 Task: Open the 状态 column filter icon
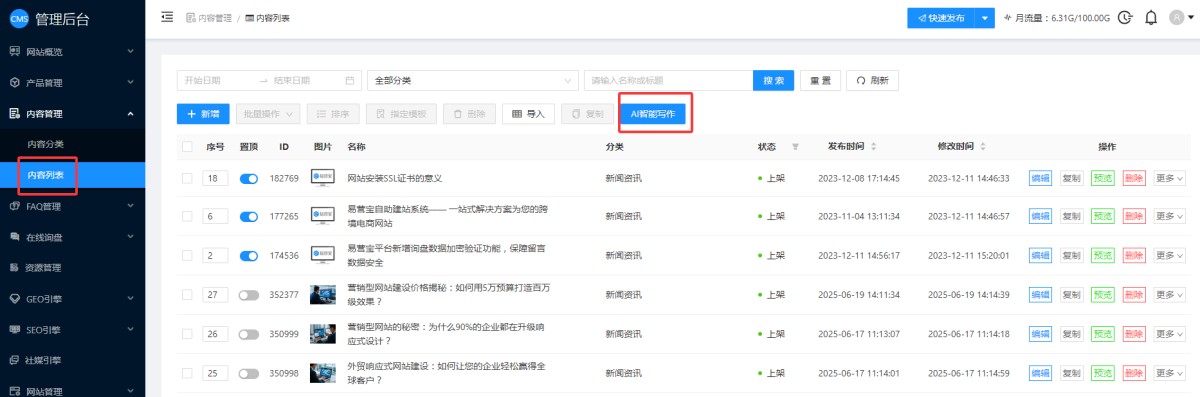[x=796, y=147]
